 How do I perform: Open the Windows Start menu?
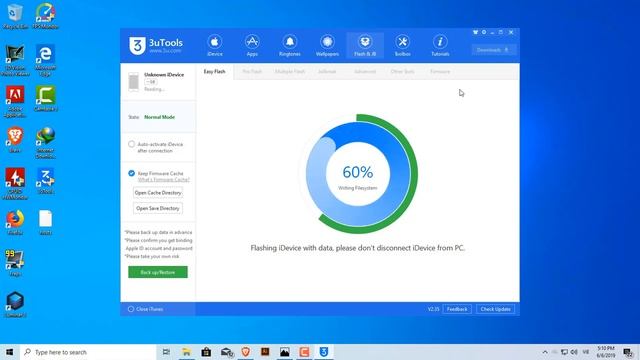click(10, 352)
